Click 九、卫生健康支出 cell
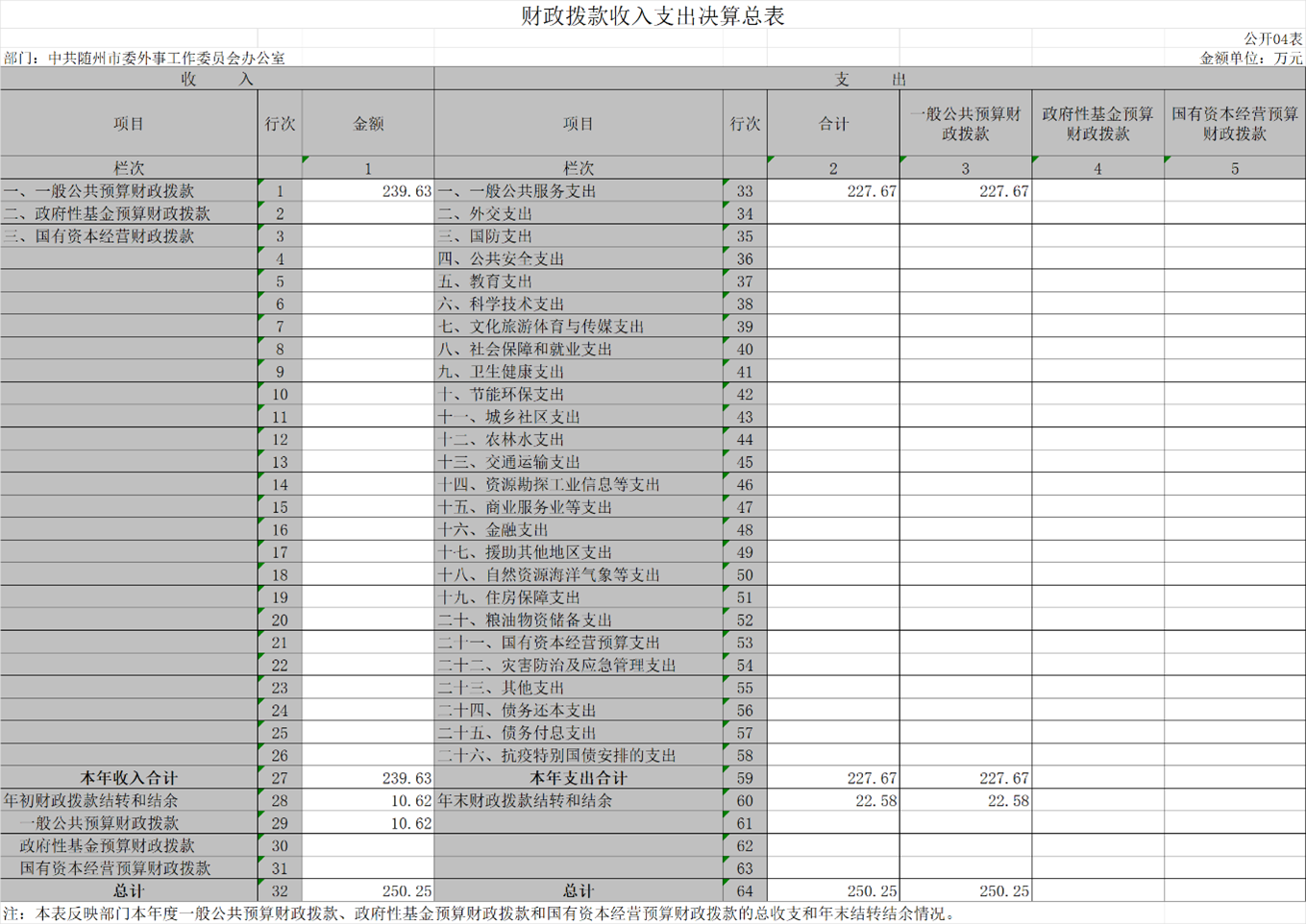 point(579,372)
